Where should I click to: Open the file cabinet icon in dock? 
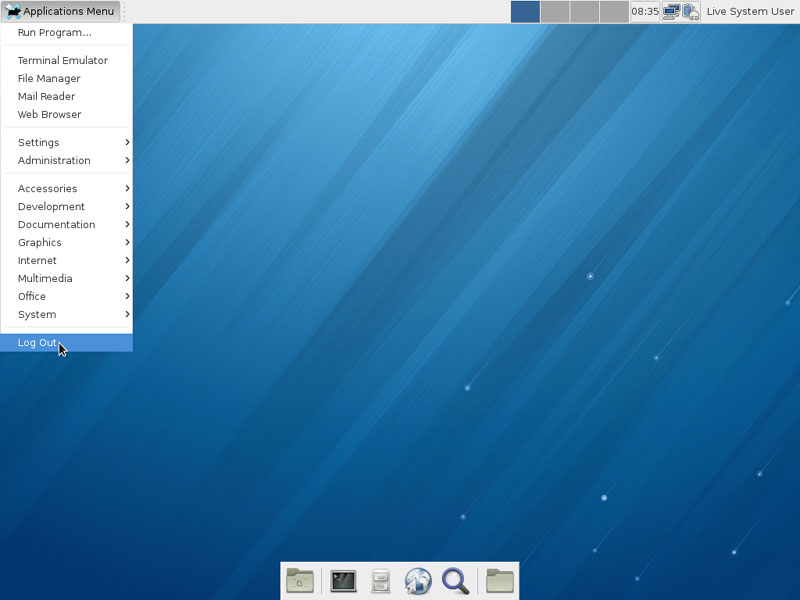click(x=381, y=581)
